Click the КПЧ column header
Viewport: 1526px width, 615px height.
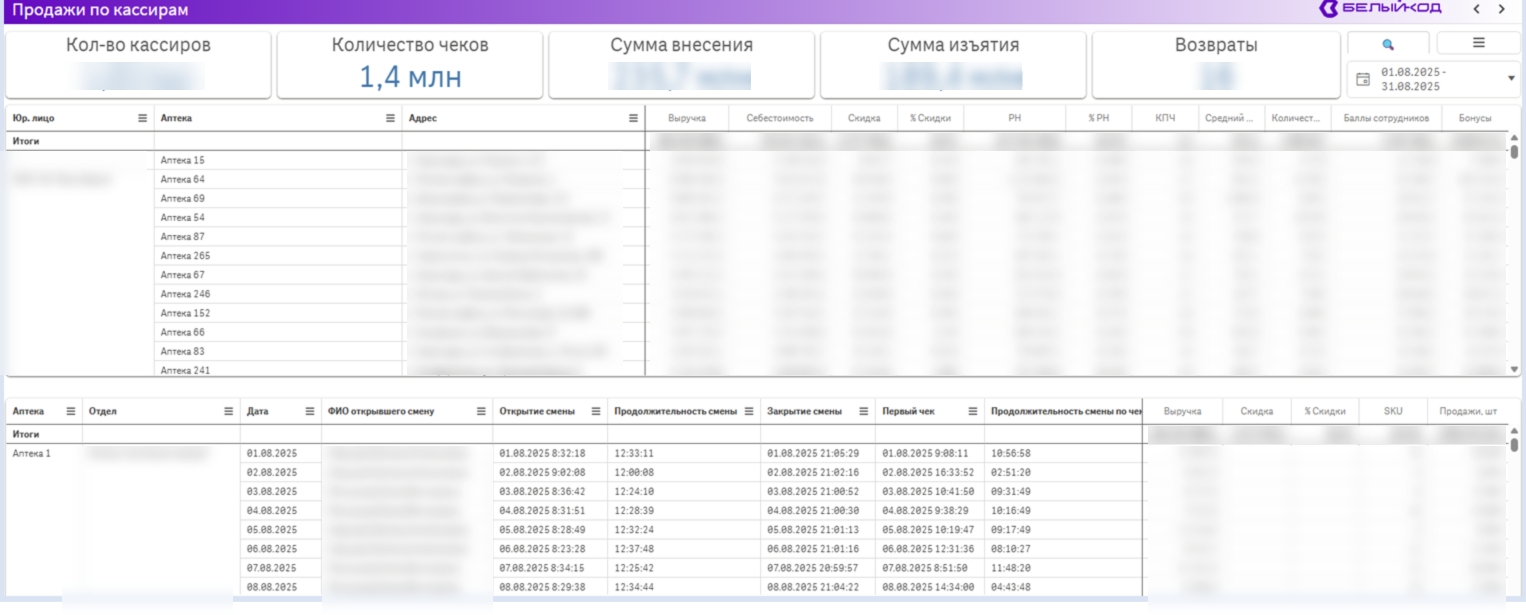1165,118
